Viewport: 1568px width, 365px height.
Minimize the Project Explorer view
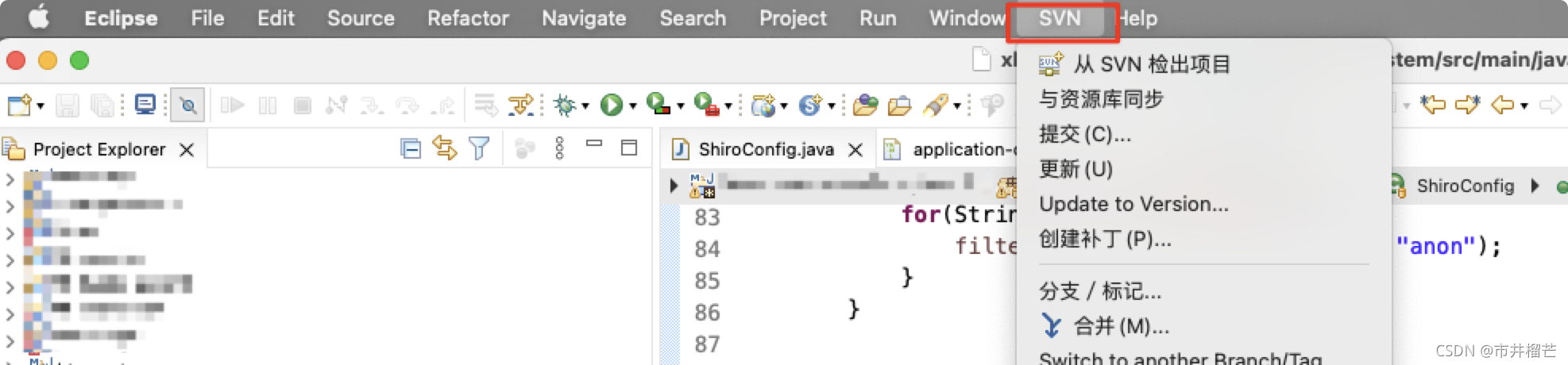click(594, 144)
